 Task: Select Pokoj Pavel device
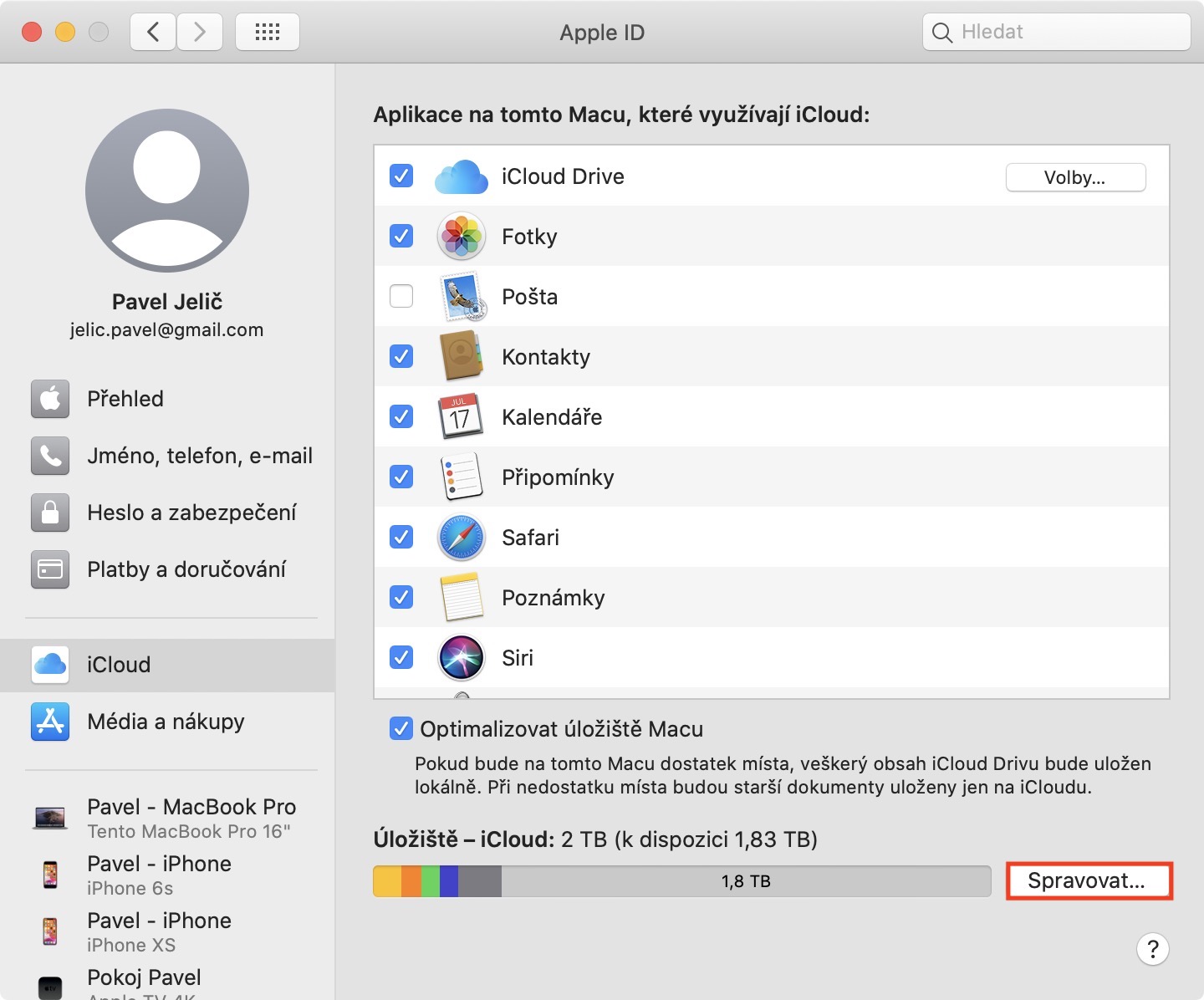pos(167,981)
